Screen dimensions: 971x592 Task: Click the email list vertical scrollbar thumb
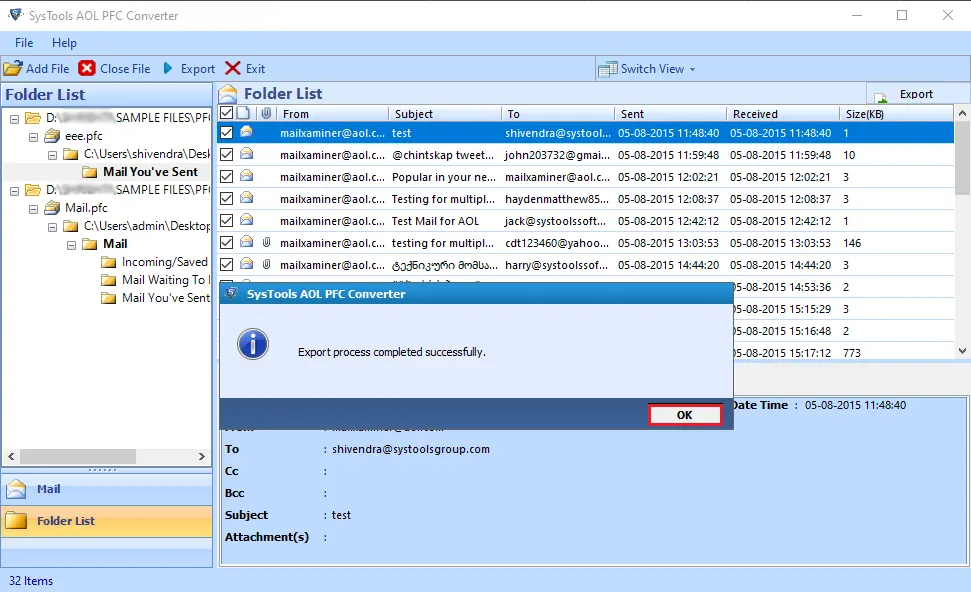[962, 158]
